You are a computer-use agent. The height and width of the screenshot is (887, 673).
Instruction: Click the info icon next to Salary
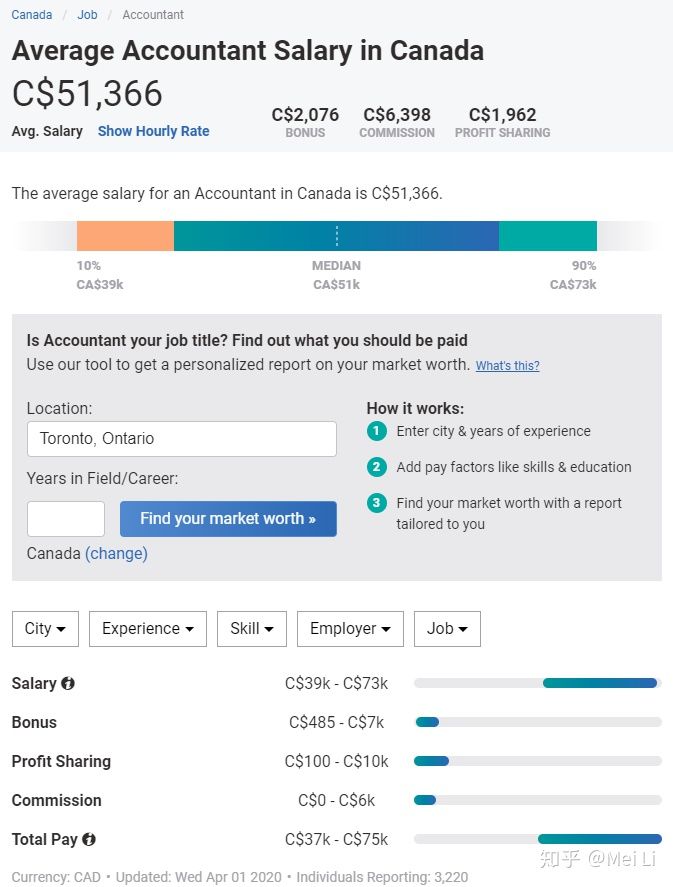pos(68,684)
